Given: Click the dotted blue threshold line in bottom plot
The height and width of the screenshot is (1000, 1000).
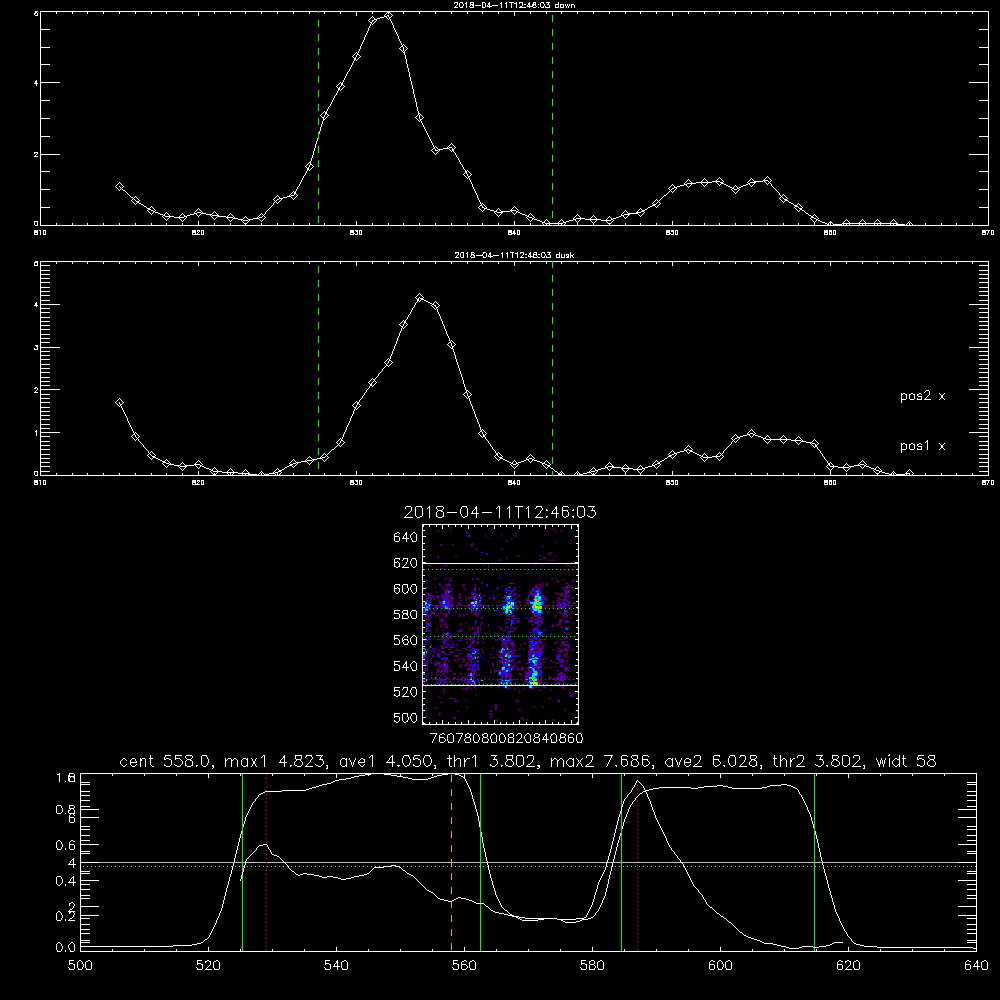Looking at the screenshot, I should click(x=528, y=866).
